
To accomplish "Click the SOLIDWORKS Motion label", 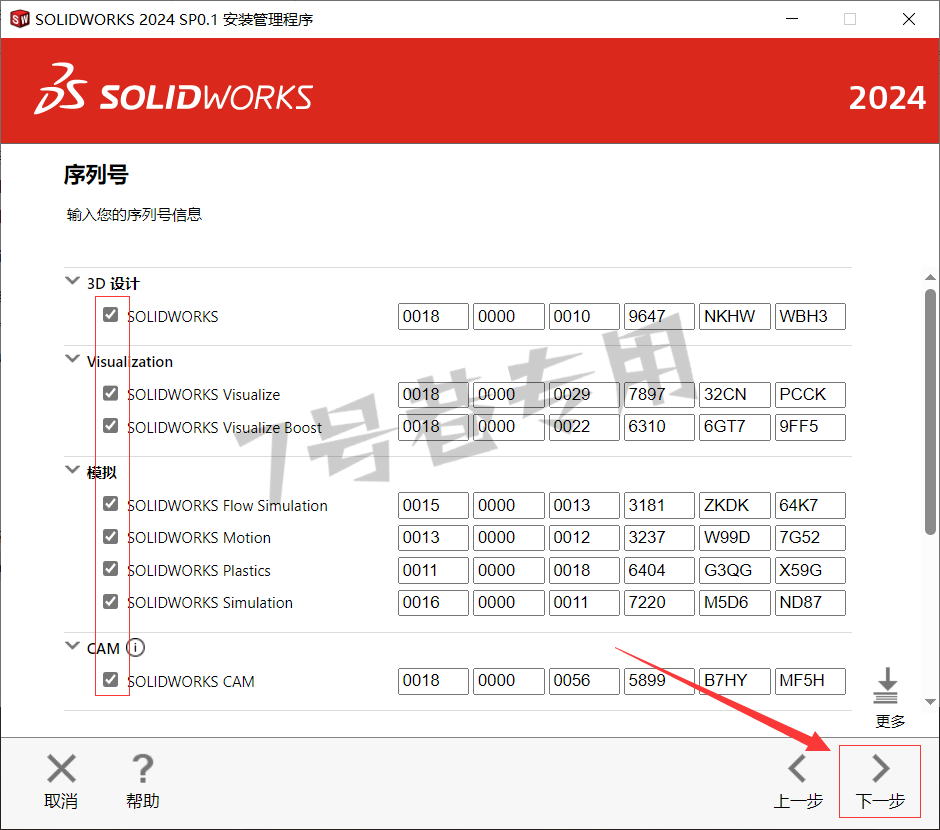I will 198,538.
